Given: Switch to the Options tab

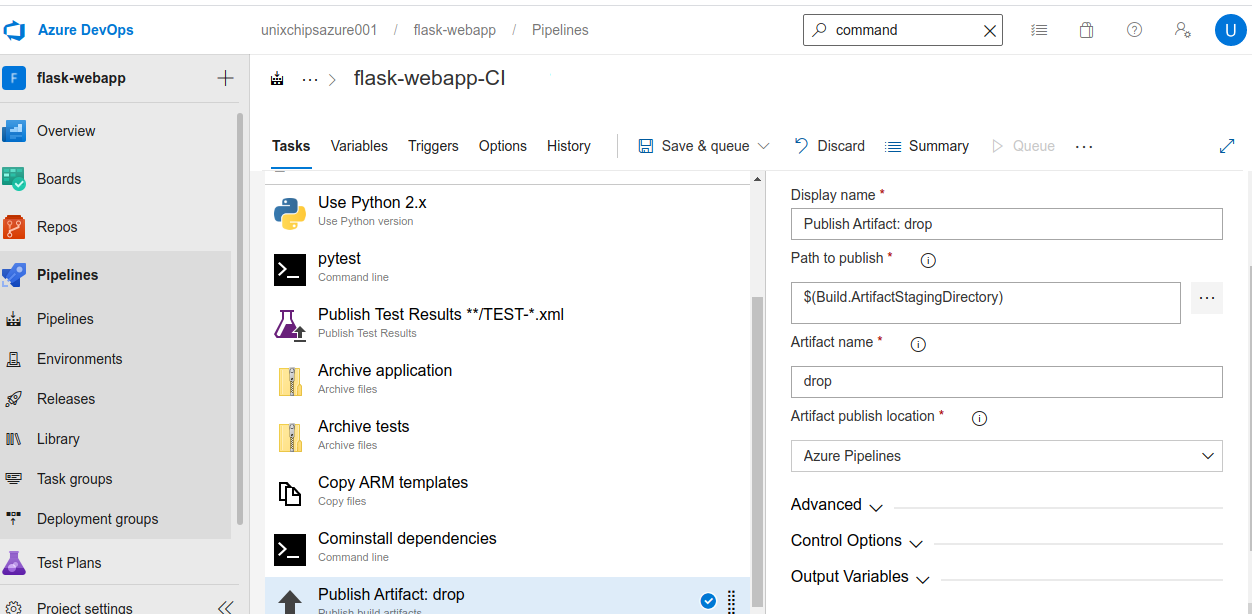Looking at the screenshot, I should (503, 146).
